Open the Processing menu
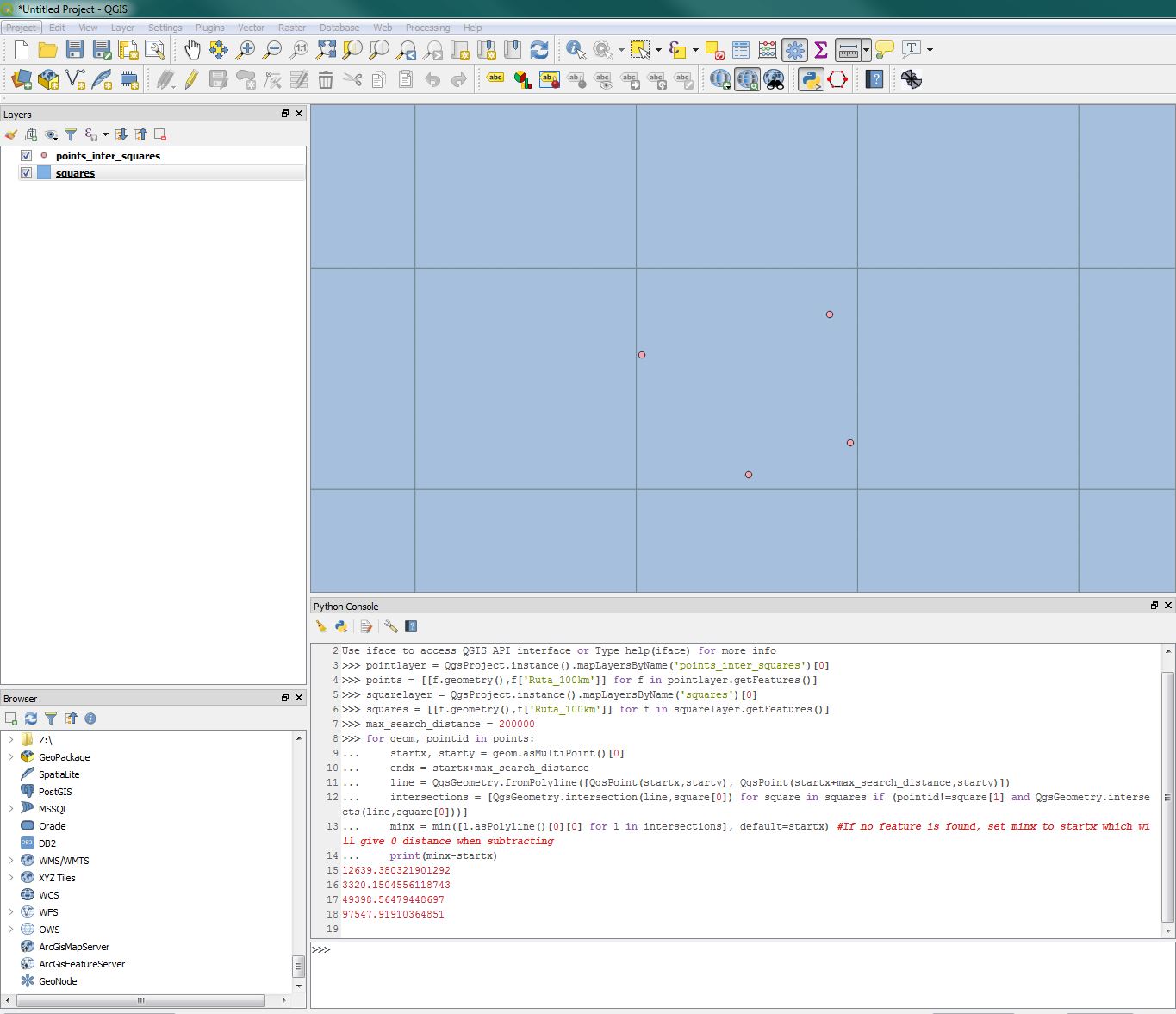 click(427, 28)
